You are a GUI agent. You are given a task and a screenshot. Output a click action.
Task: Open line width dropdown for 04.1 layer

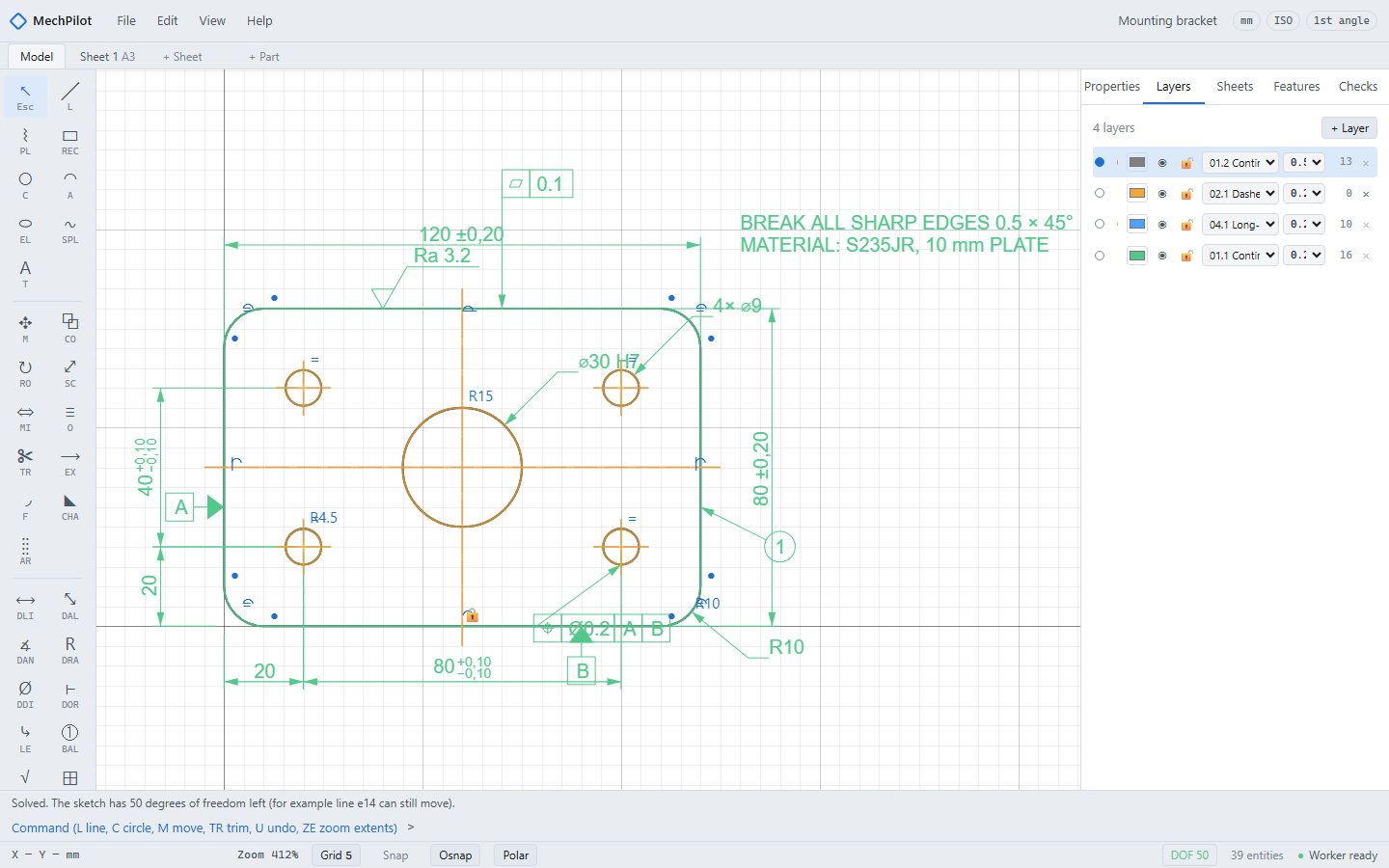tap(1304, 225)
